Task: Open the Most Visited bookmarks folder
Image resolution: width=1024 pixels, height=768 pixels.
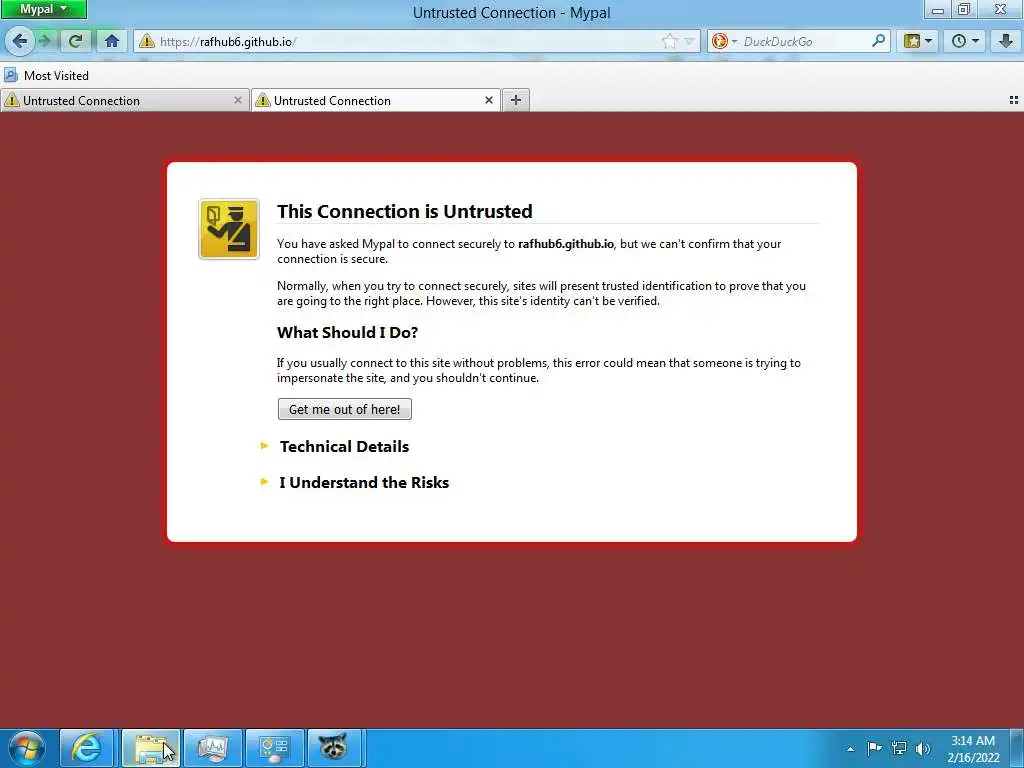Action: pos(46,75)
